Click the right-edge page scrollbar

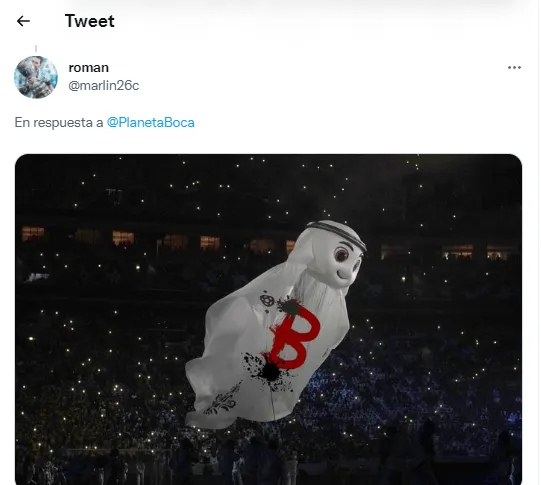click(x=539, y=242)
